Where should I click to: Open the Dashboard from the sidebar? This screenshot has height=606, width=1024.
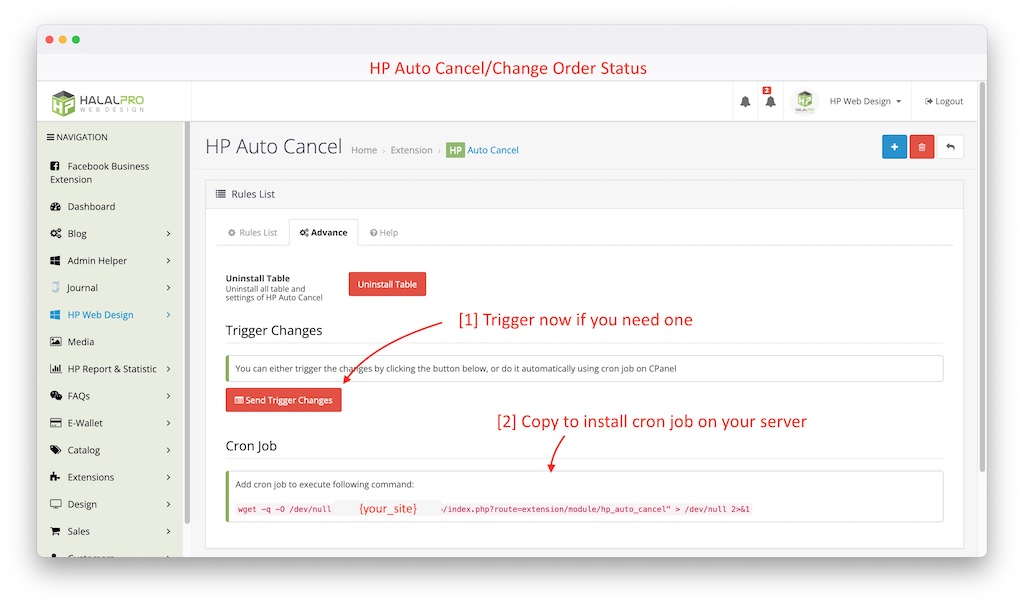95,206
